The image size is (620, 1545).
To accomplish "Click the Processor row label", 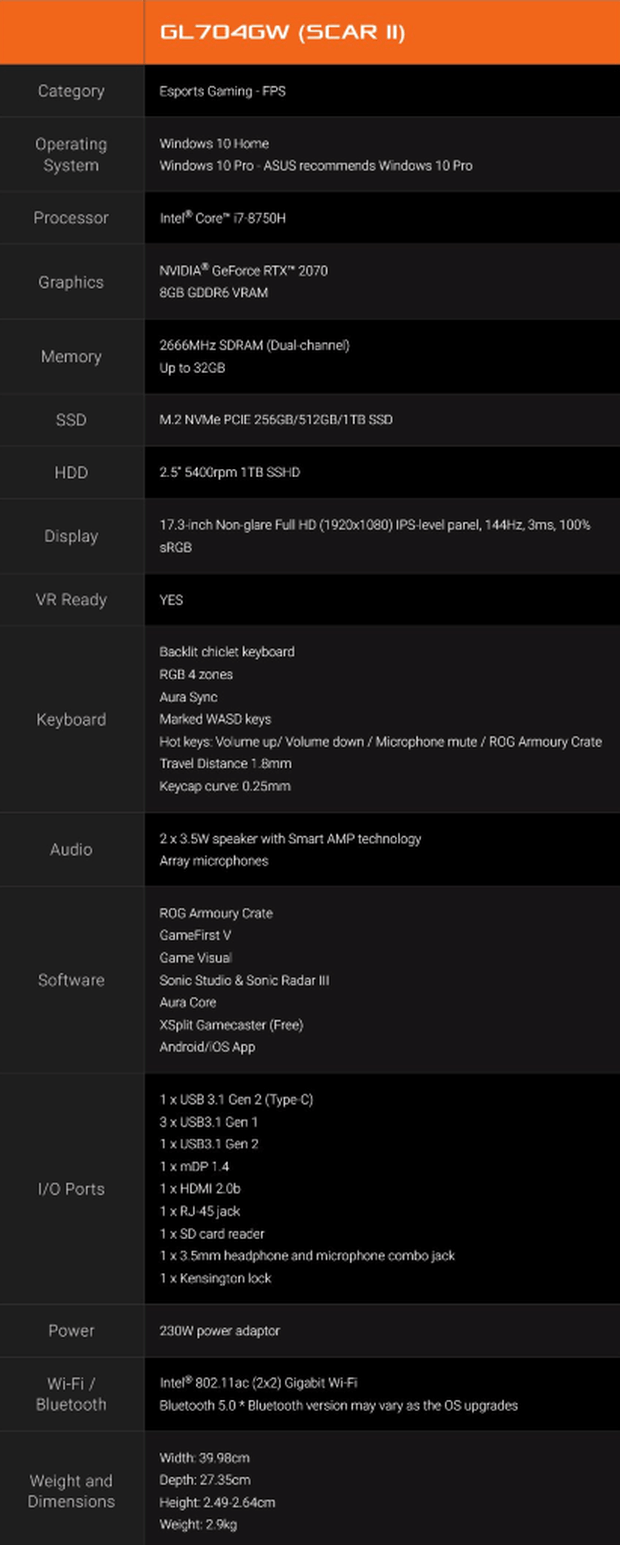I will click(71, 218).
